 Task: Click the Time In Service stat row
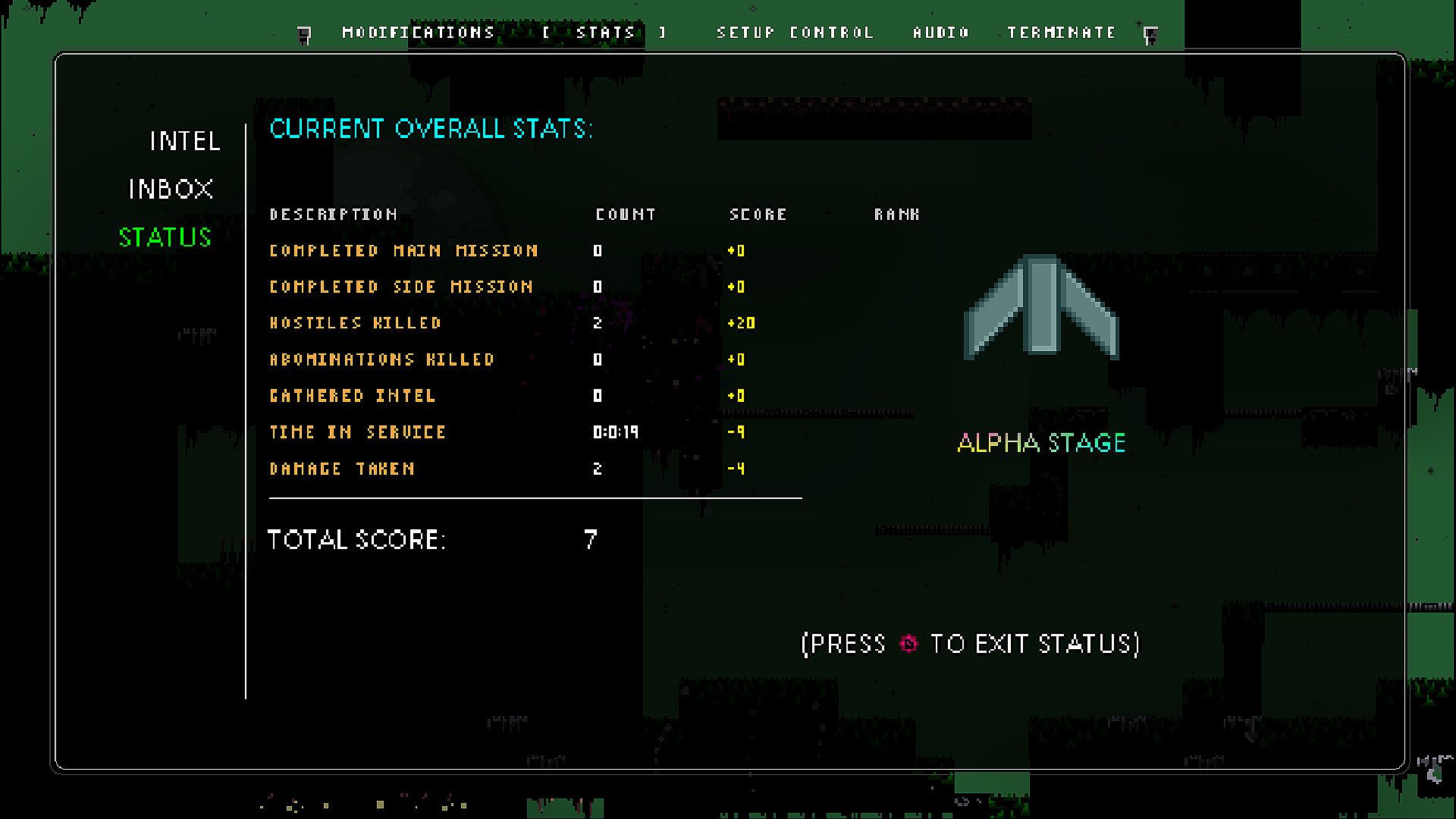pos(357,432)
